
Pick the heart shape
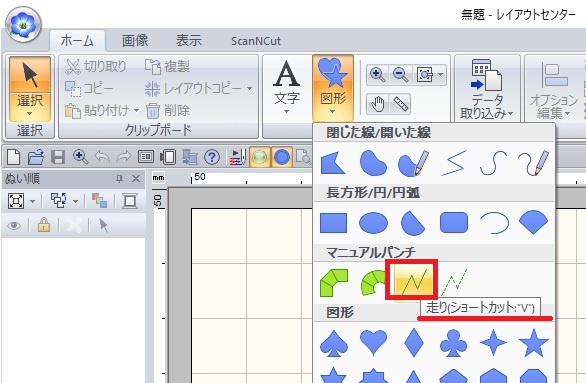(x=373, y=343)
